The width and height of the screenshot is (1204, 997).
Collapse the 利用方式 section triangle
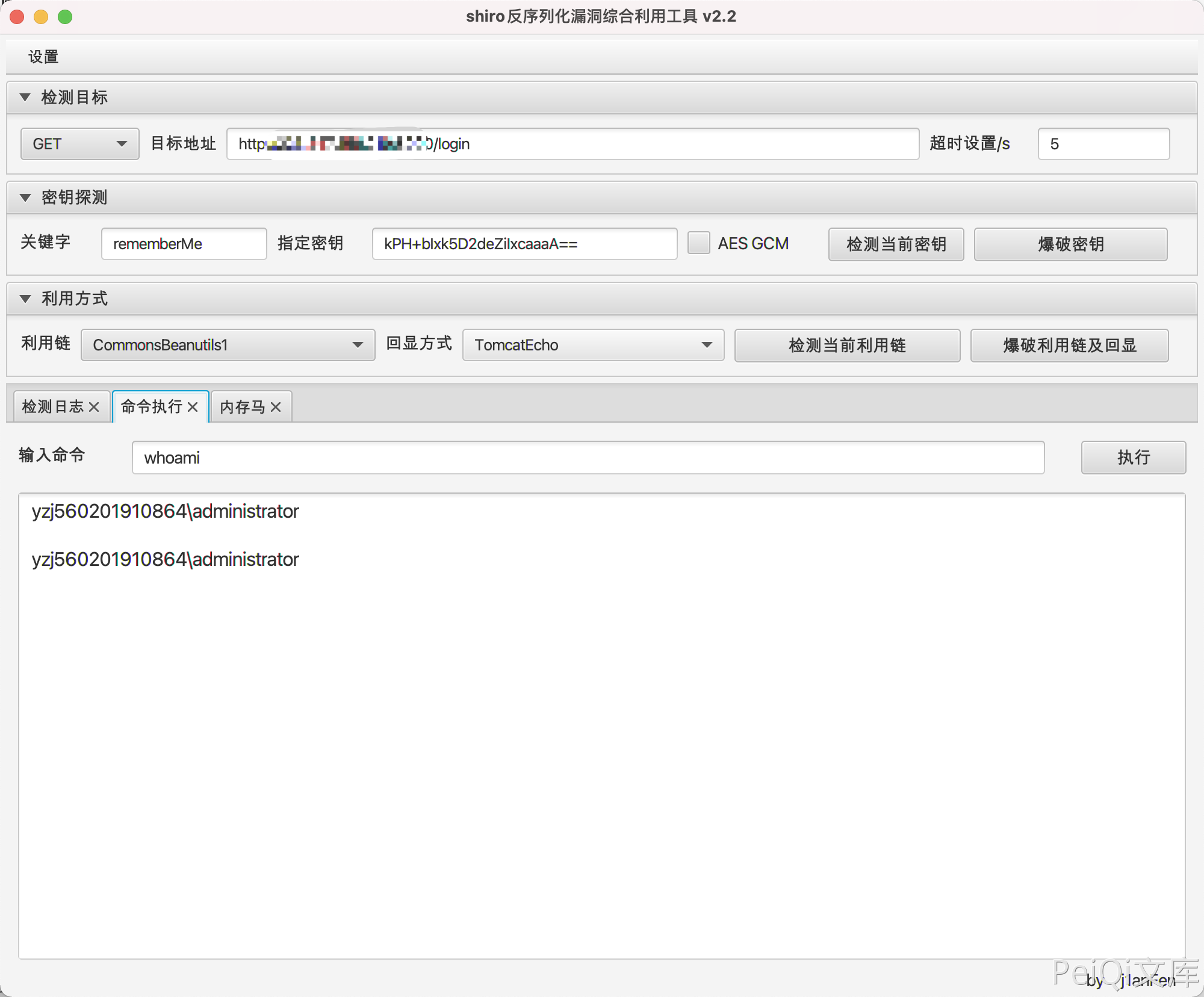[25, 299]
